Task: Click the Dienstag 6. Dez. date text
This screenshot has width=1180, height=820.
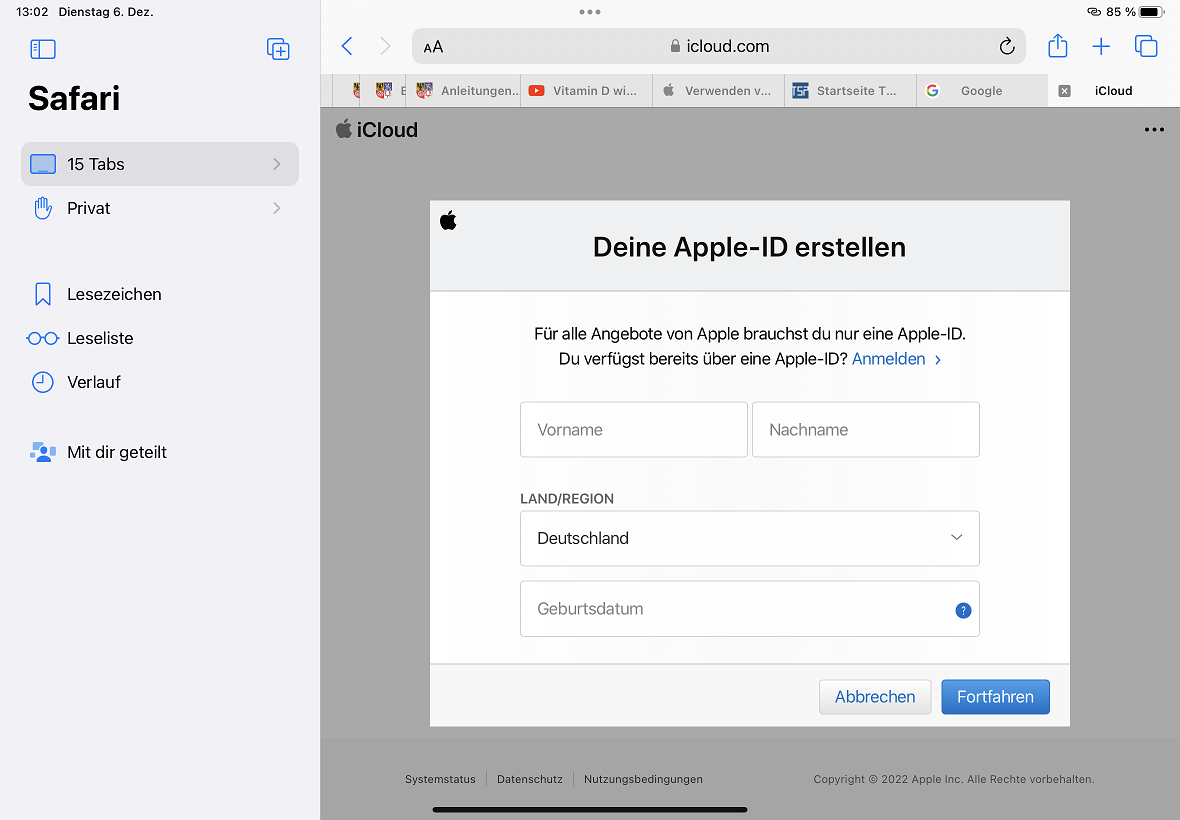Action: pyautogui.click(x=106, y=12)
